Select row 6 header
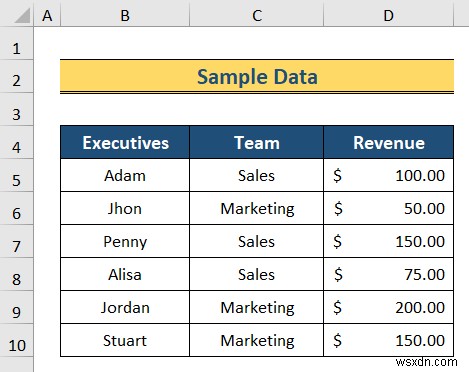This screenshot has width=469, height=372. (17, 208)
